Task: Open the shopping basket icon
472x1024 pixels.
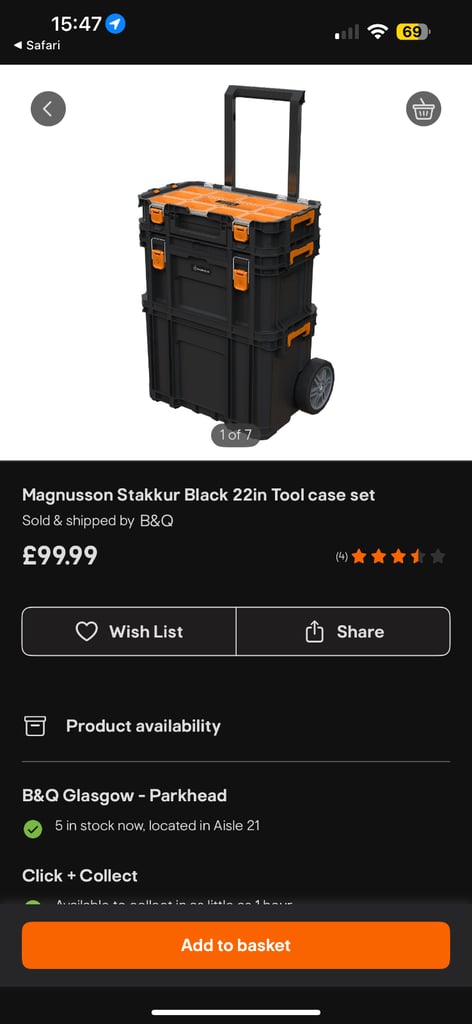Action: (x=424, y=108)
